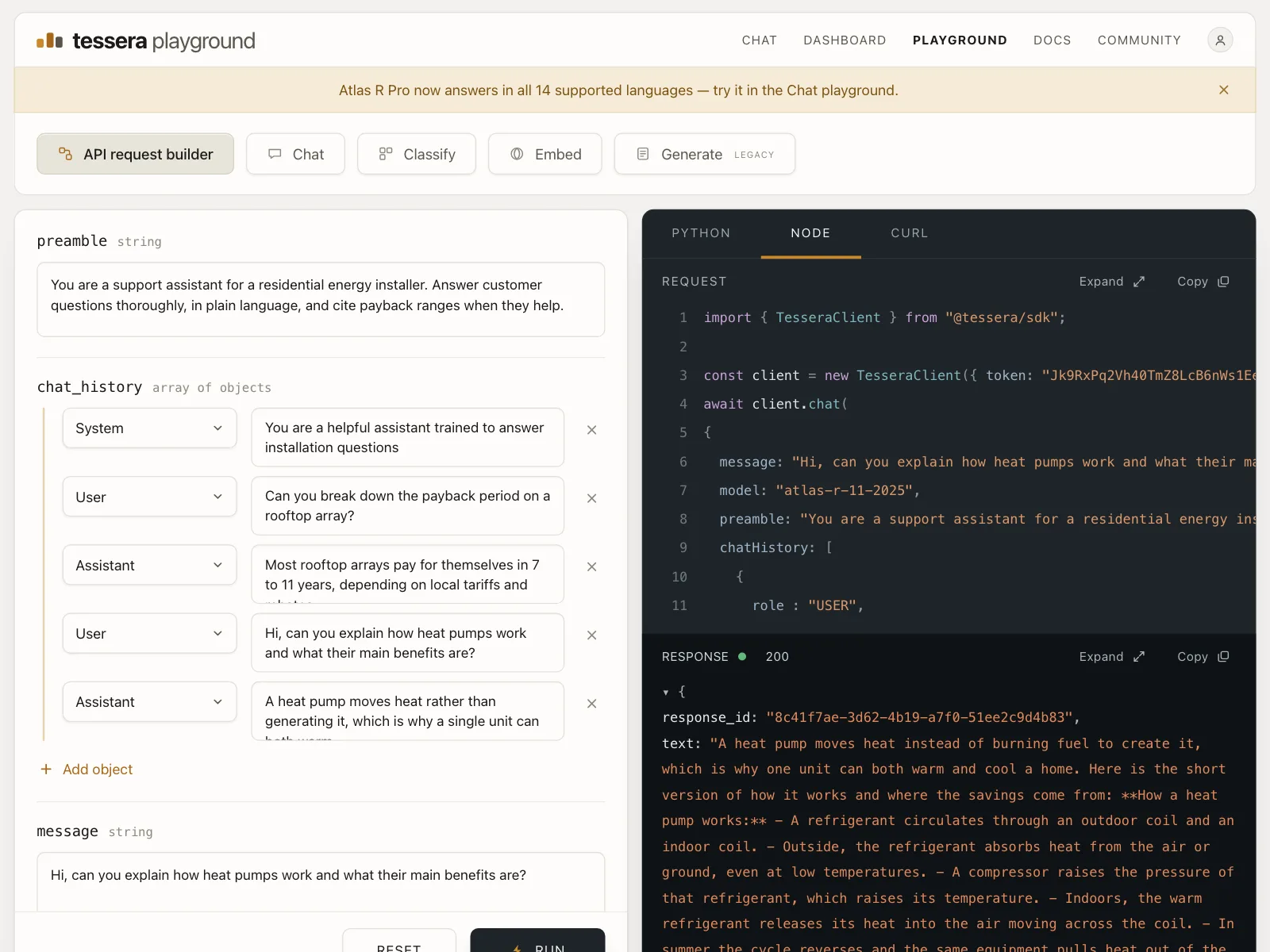Click the response_id value in the response
The image size is (1270, 952).
(919, 717)
